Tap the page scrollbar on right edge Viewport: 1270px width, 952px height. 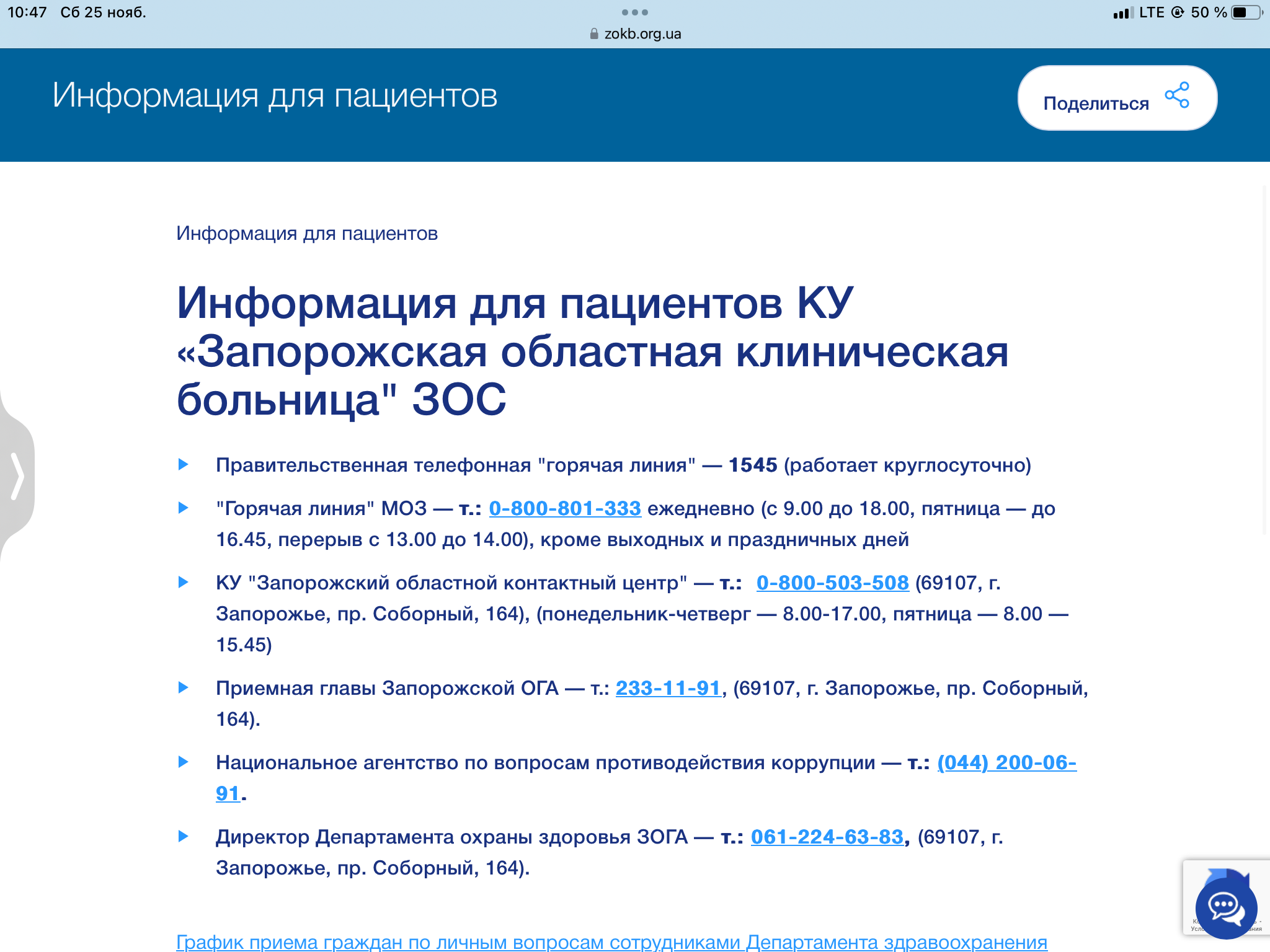1265,359
